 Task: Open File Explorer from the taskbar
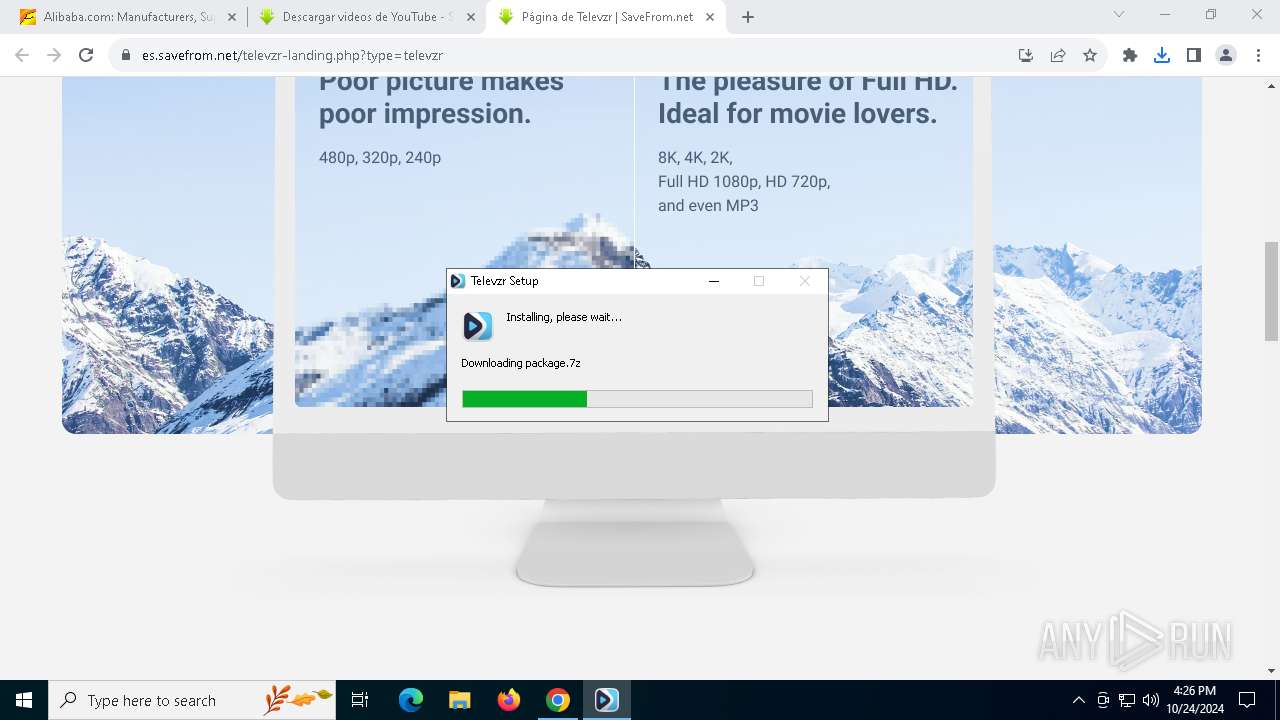(x=459, y=700)
